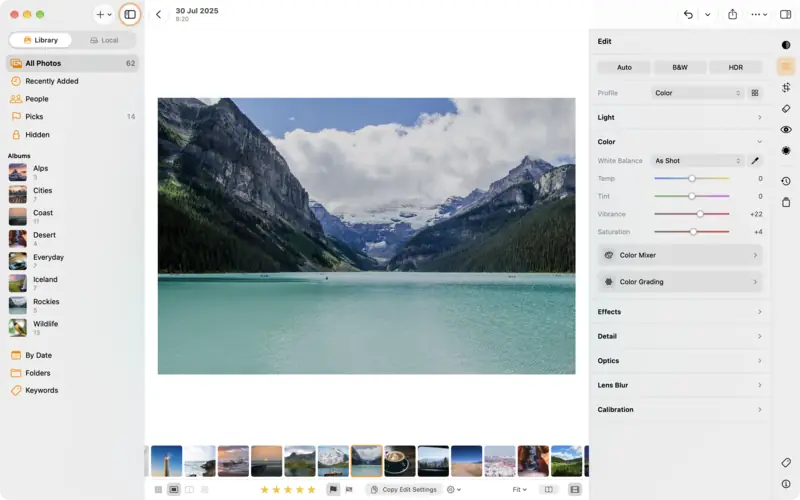Open the three-dots more options menu
The image size is (800, 500).
759,14
